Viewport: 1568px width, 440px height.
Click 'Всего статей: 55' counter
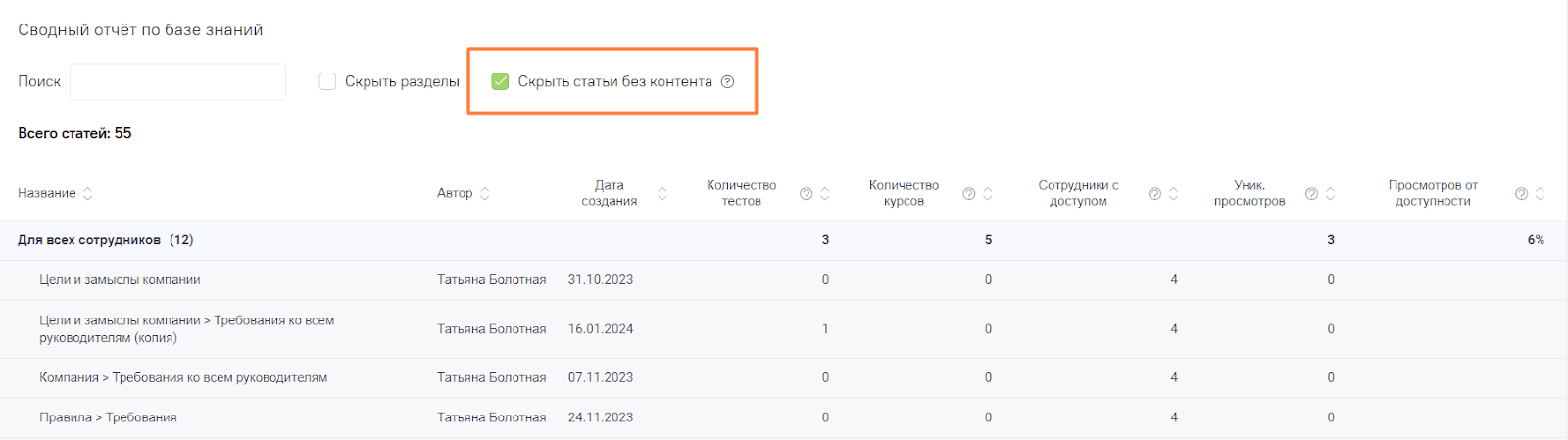(x=74, y=133)
